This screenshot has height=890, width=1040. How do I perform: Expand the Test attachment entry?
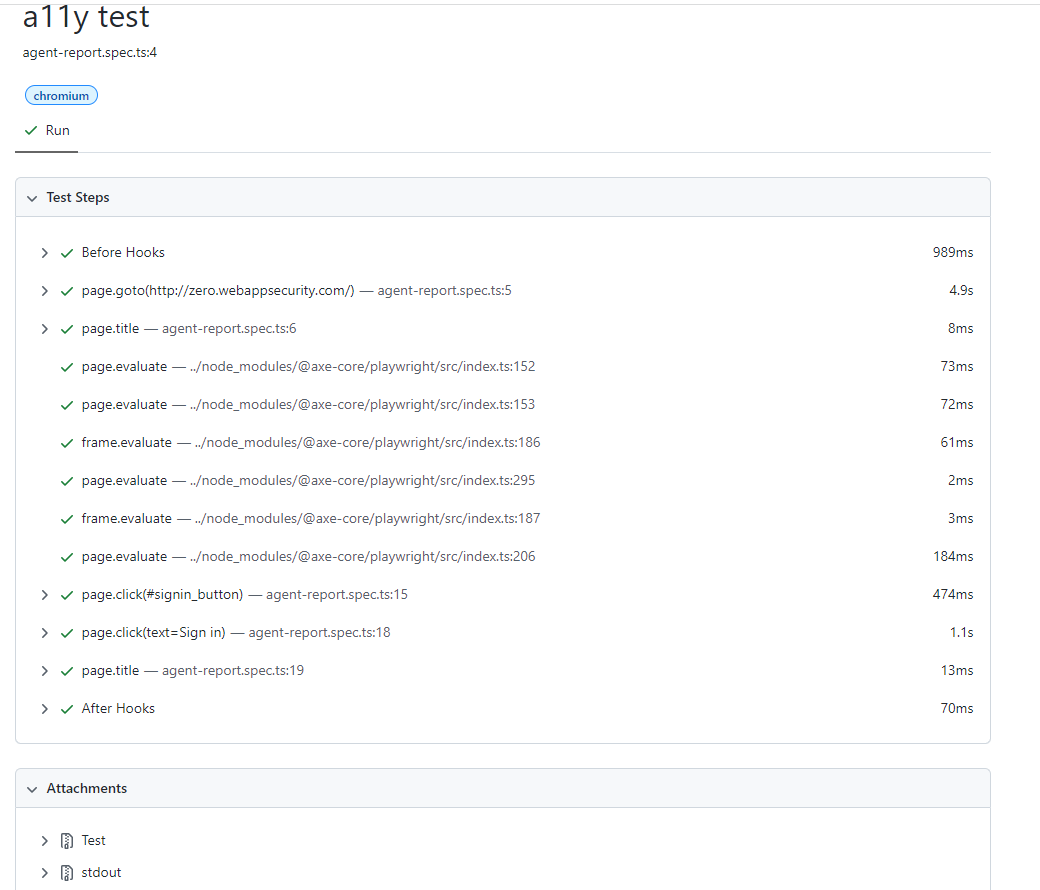point(44,840)
